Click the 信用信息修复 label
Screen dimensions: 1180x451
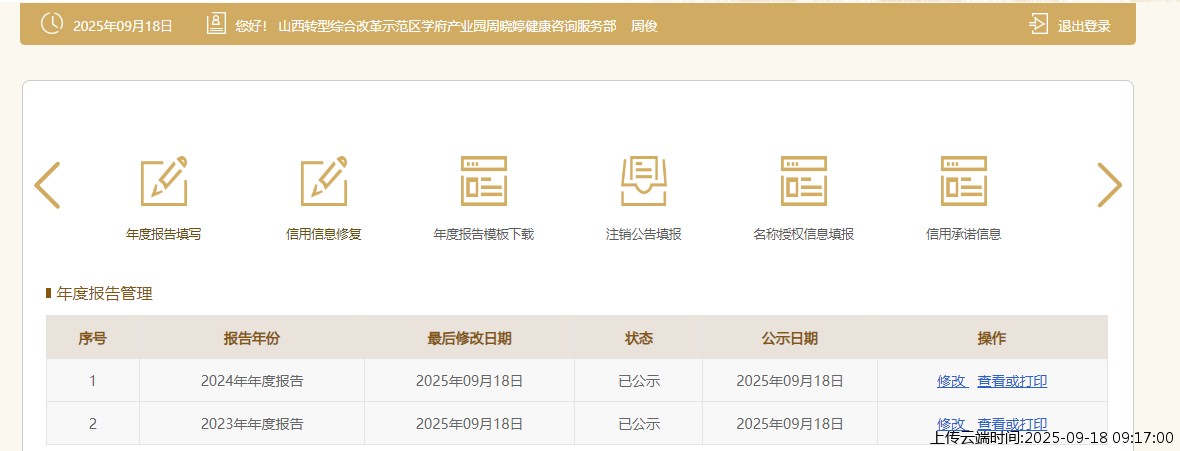point(324,234)
